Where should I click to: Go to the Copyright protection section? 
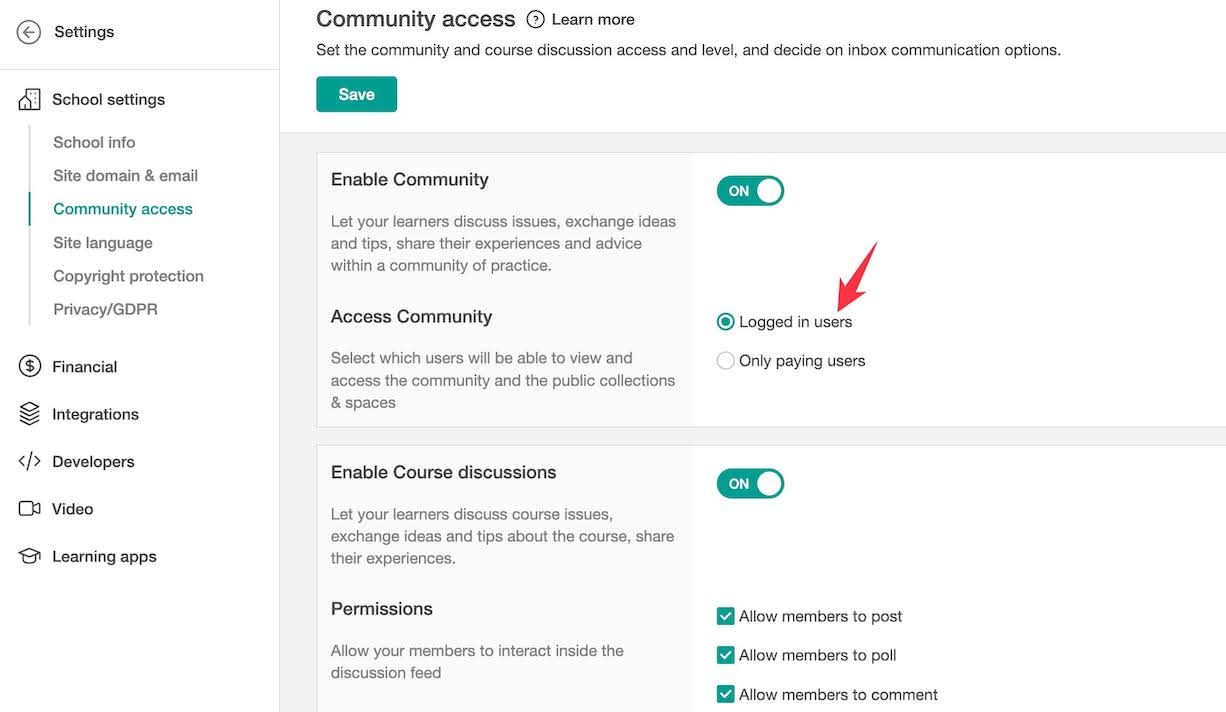pyautogui.click(x=128, y=275)
